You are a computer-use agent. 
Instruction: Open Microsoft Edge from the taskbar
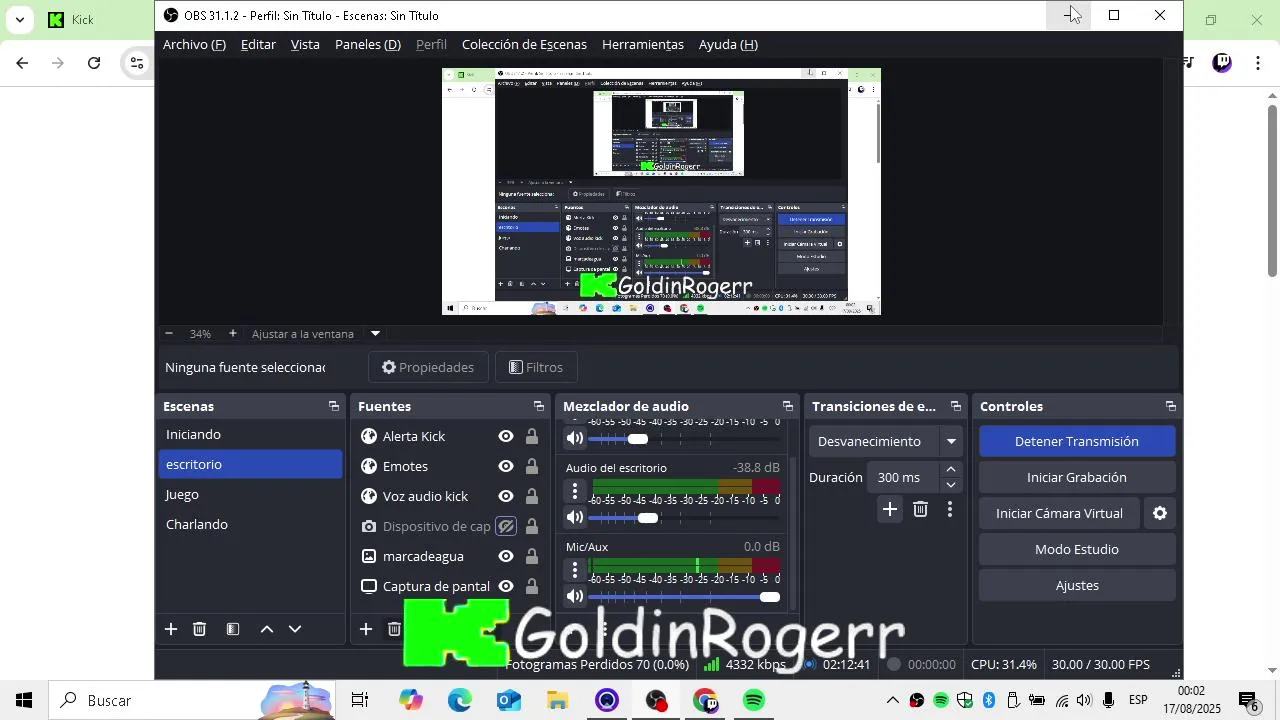(x=460, y=700)
